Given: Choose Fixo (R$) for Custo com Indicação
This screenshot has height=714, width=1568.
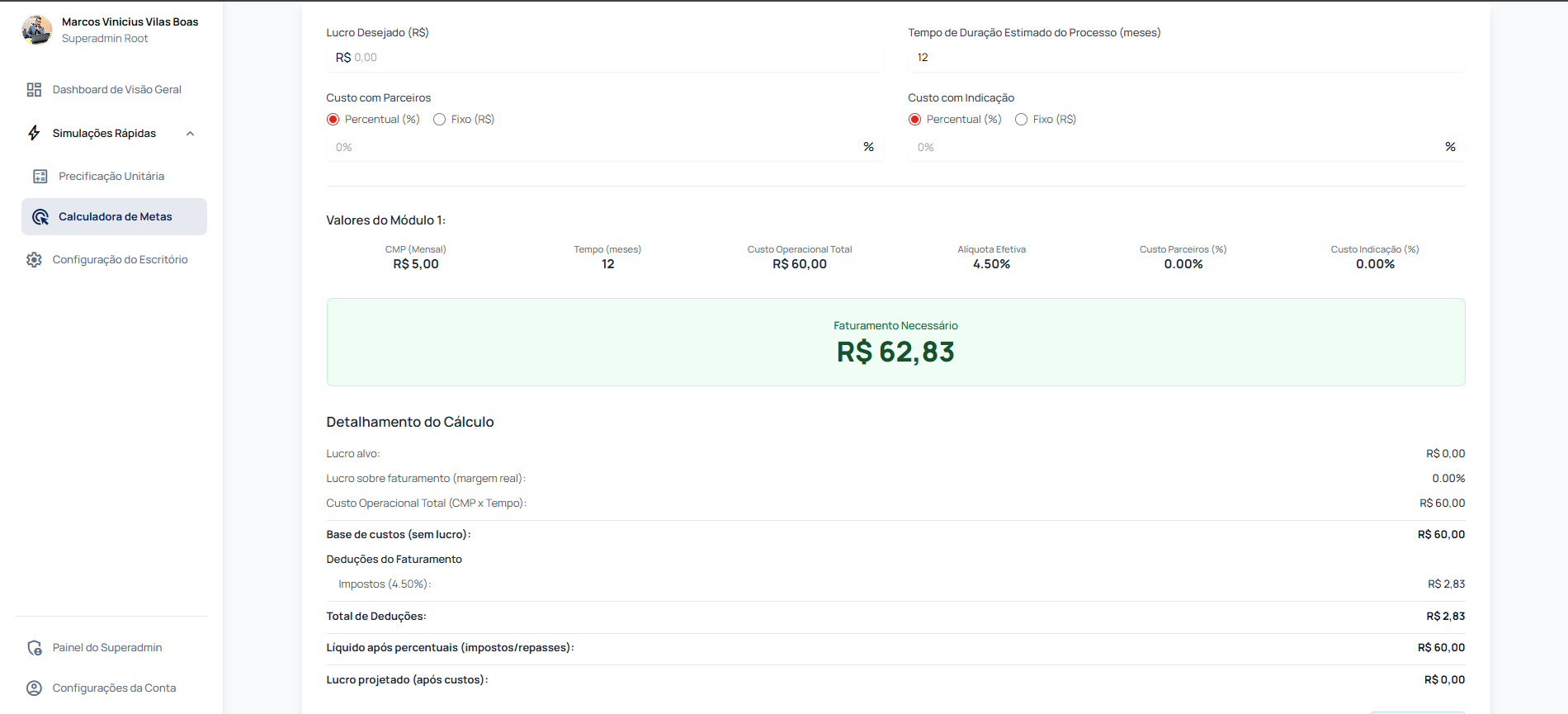Looking at the screenshot, I should tap(1022, 120).
